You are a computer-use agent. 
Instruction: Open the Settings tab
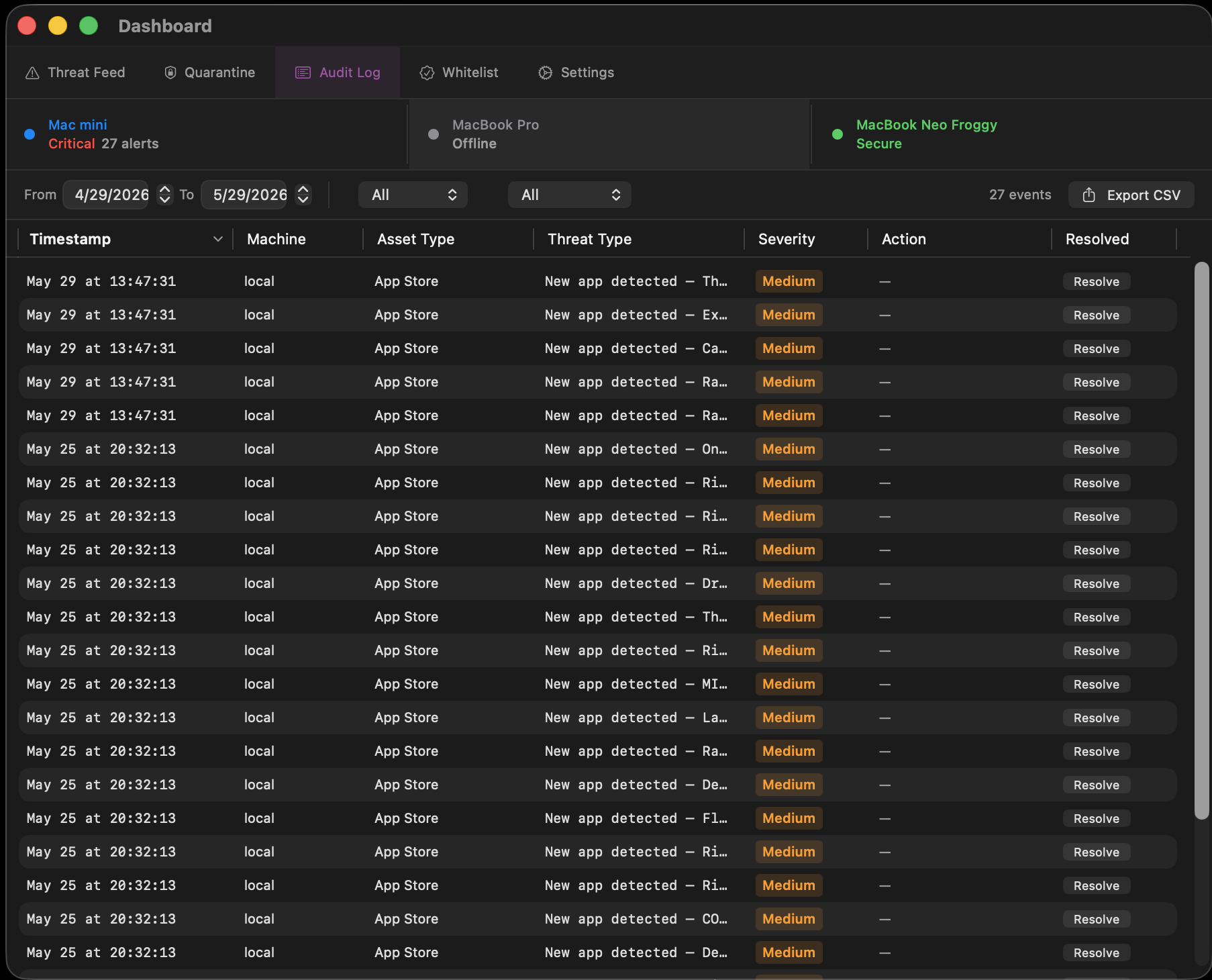point(576,72)
